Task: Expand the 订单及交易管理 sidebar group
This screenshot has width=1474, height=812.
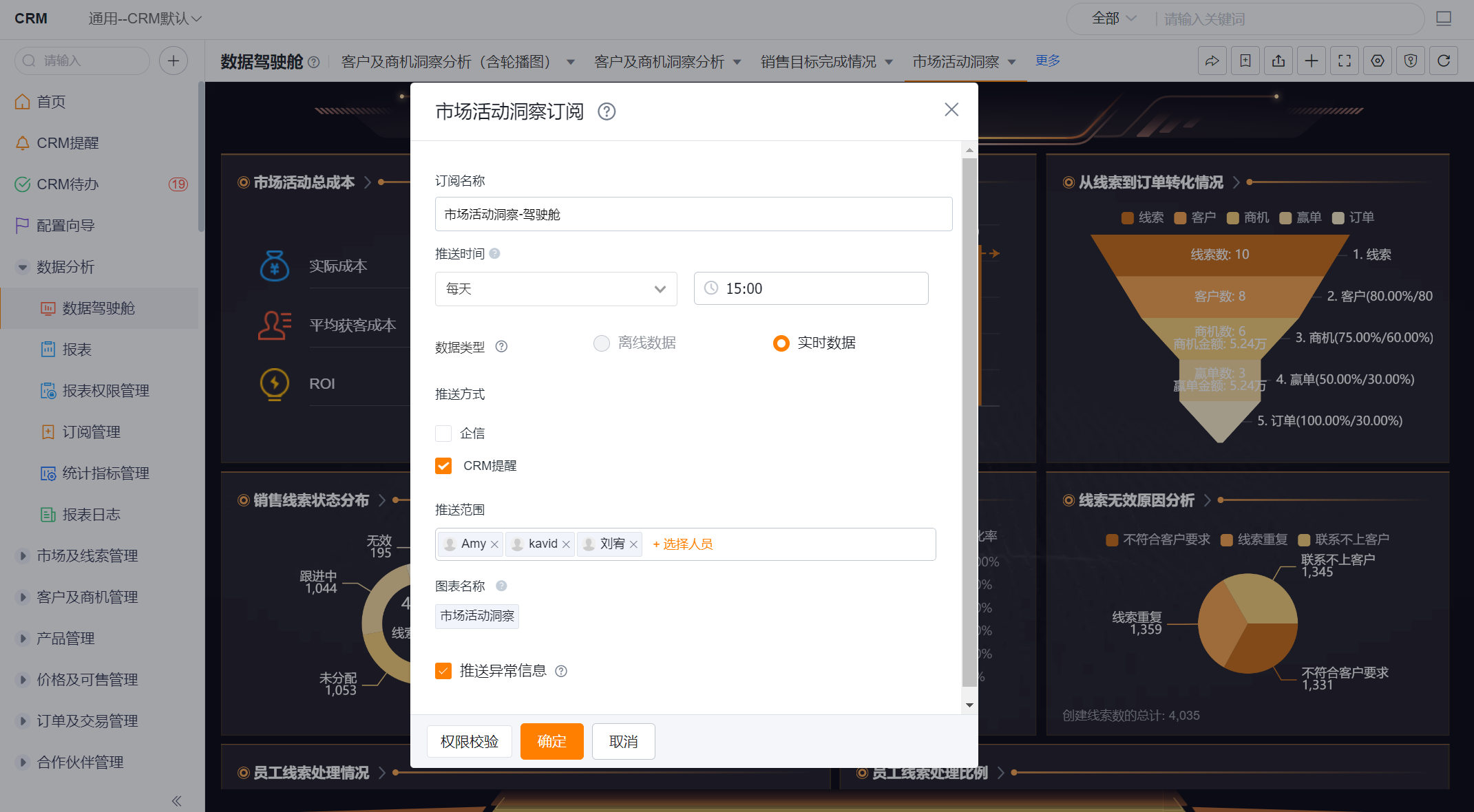Action: tap(23, 721)
